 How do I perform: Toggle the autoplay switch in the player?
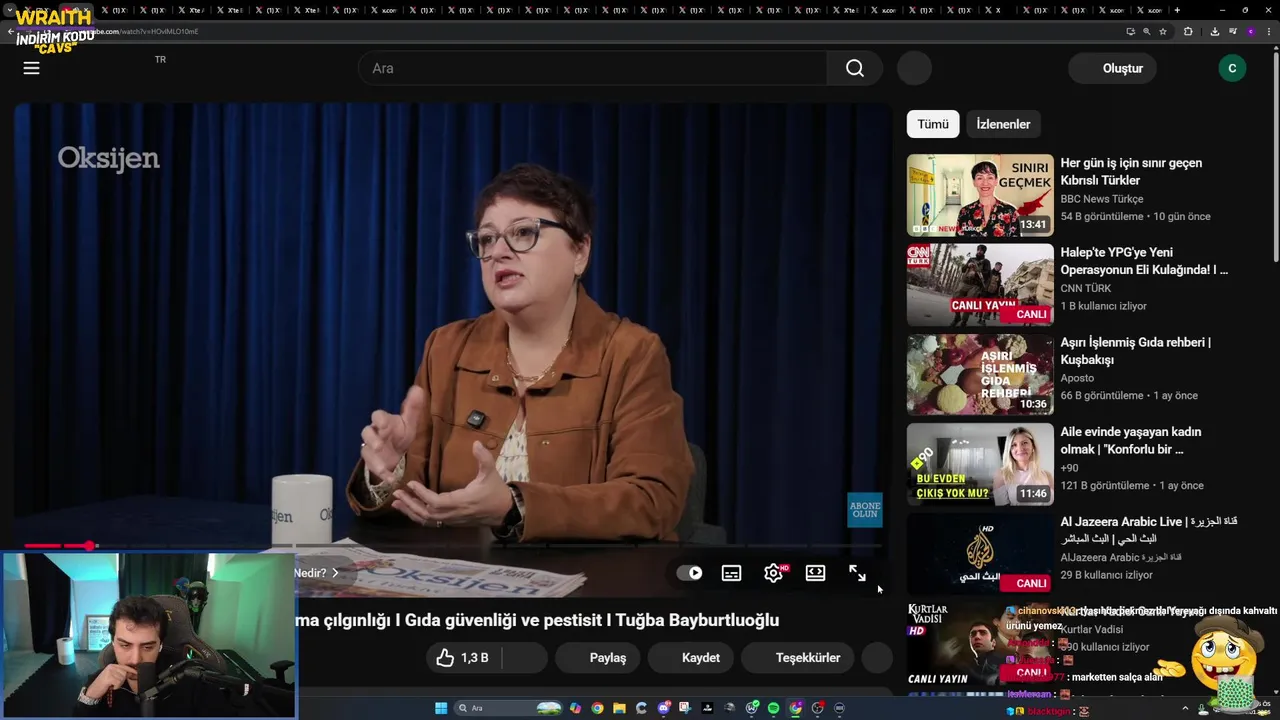click(x=689, y=573)
